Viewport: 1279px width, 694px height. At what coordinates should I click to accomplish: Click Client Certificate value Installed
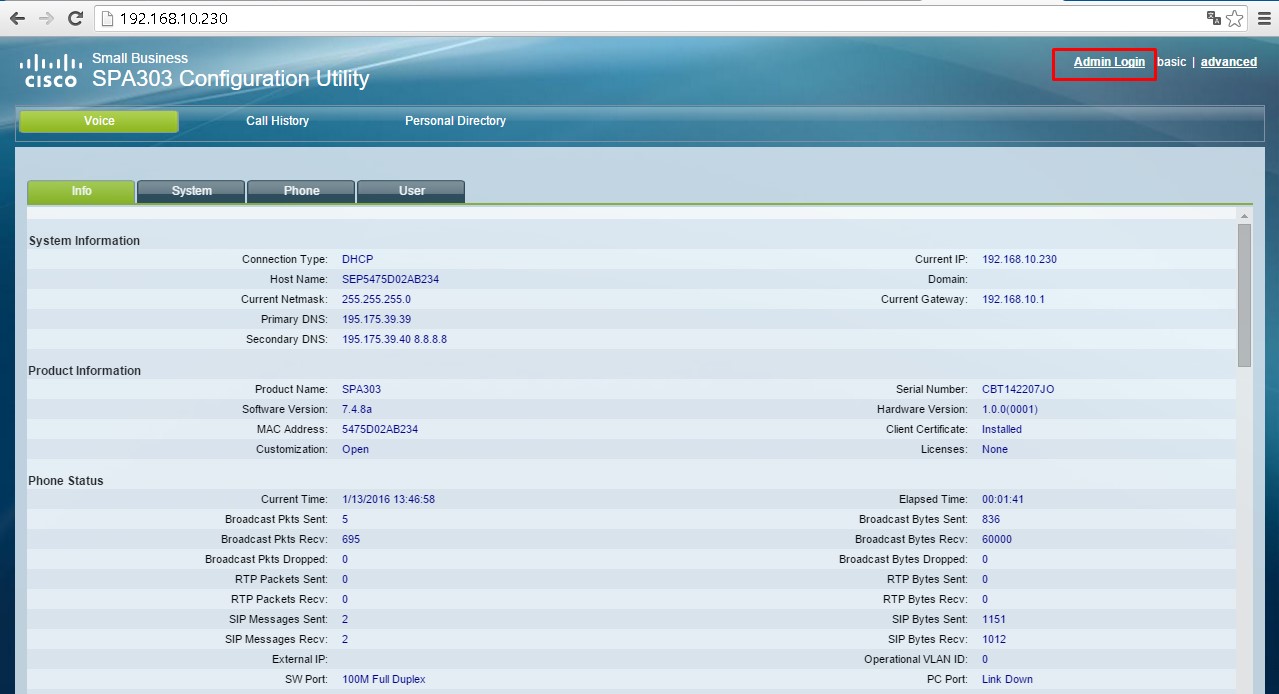click(1001, 429)
